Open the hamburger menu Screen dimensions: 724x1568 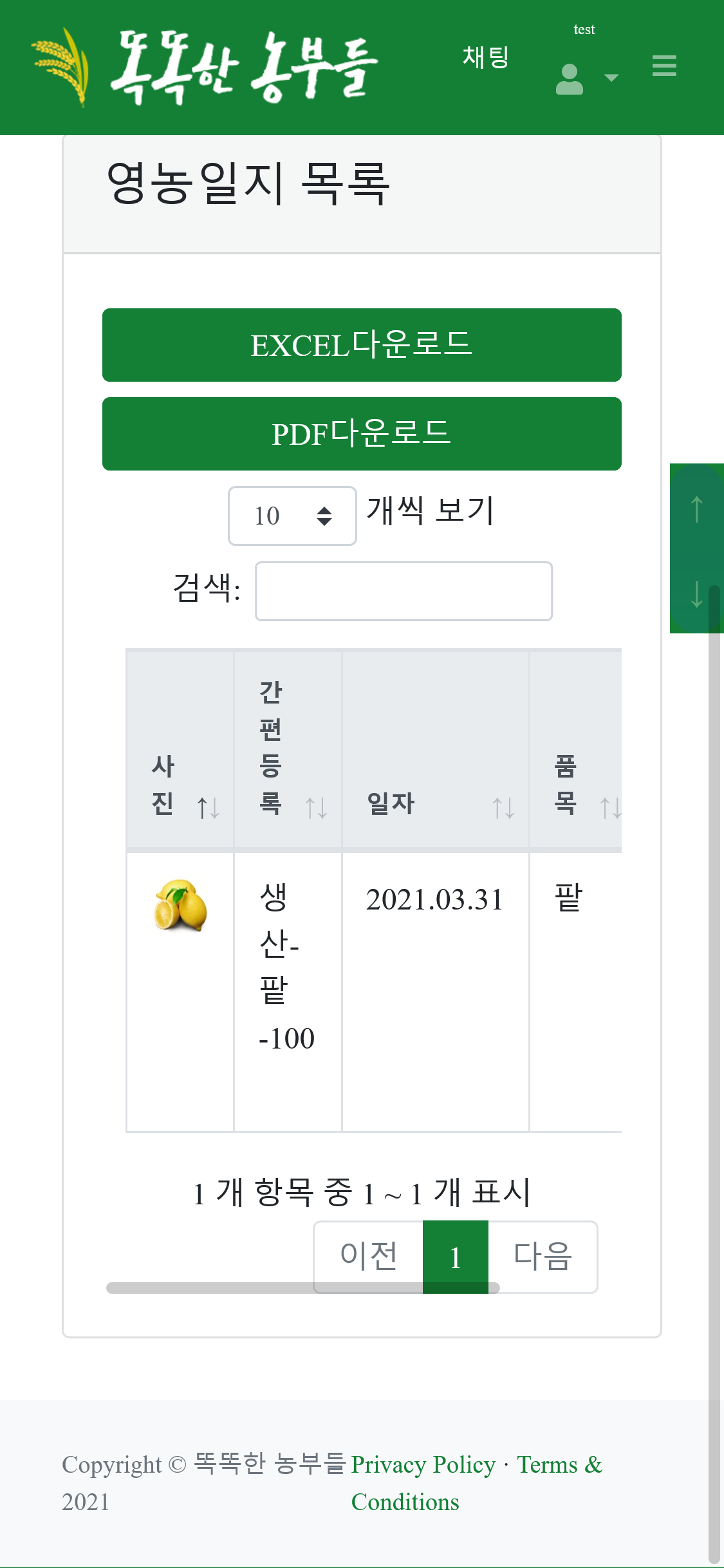(x=664, y=66)
